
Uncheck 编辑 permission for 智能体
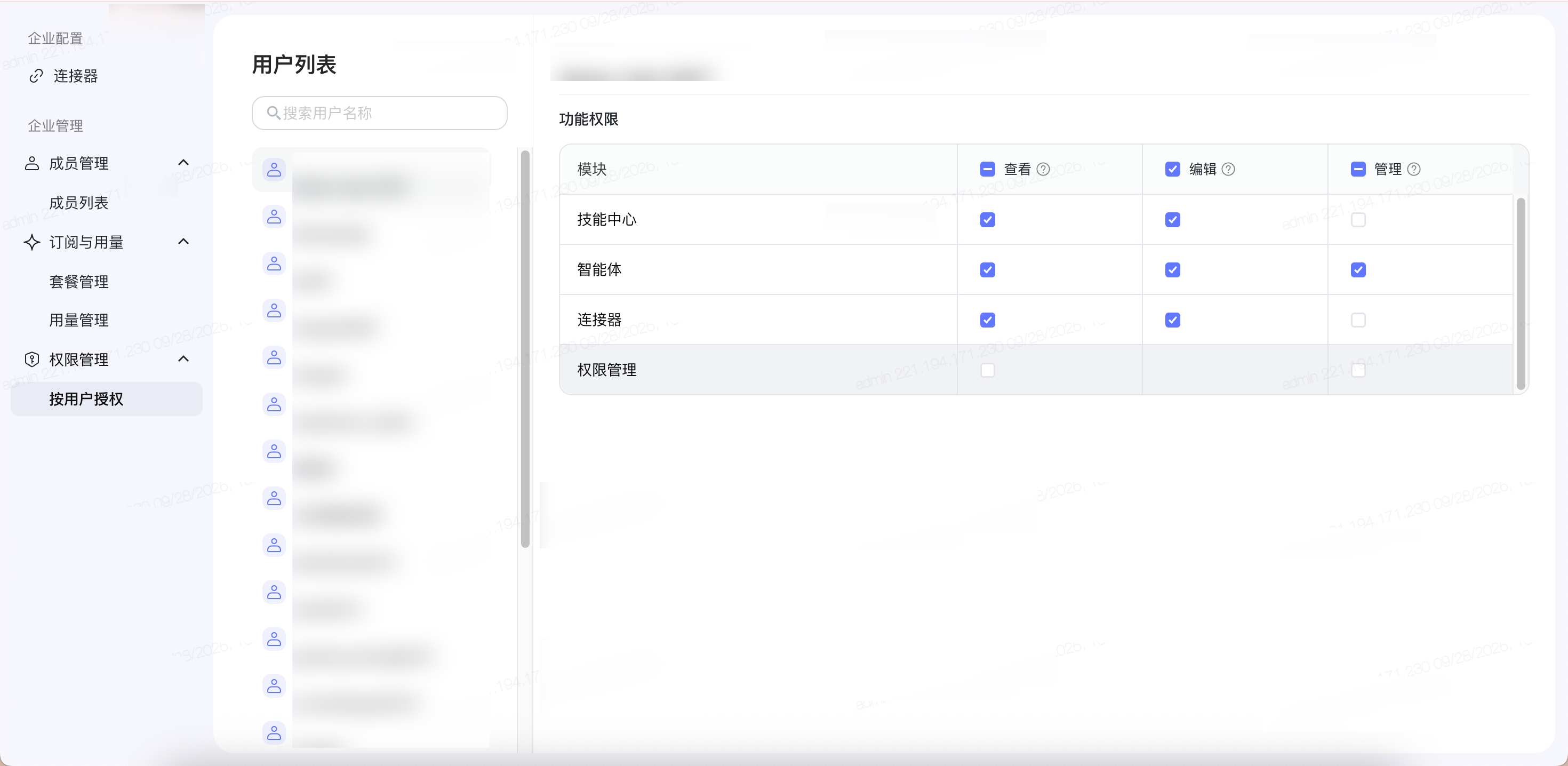(1172, 270)
